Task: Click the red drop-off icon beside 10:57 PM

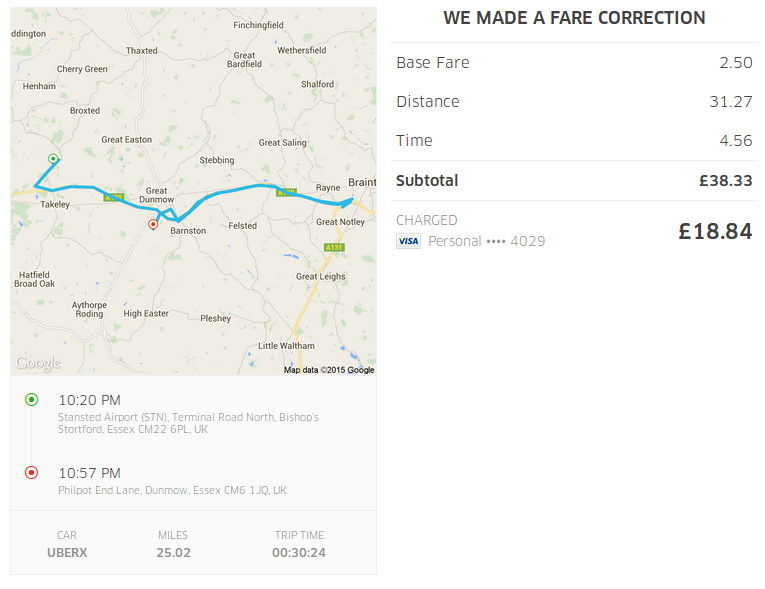Action: coord(32,473)
